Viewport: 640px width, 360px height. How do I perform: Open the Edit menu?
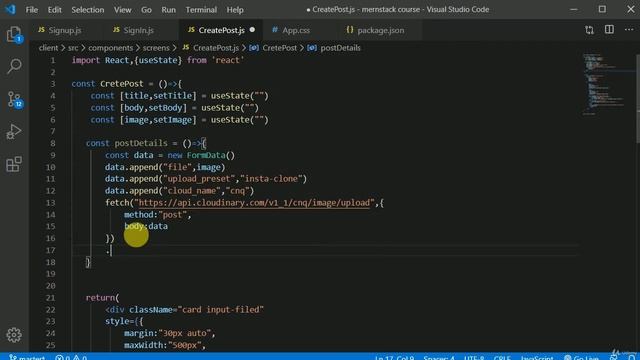point(54,9)
